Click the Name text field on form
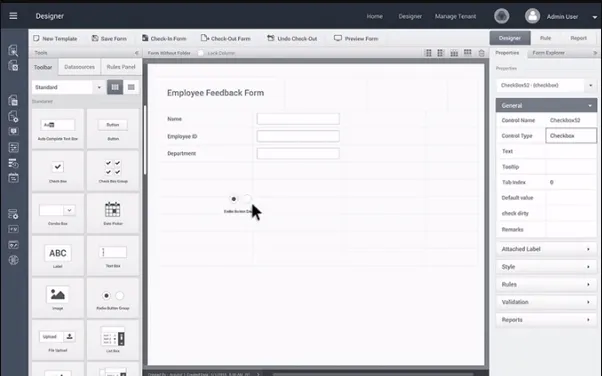 [298, 119]
